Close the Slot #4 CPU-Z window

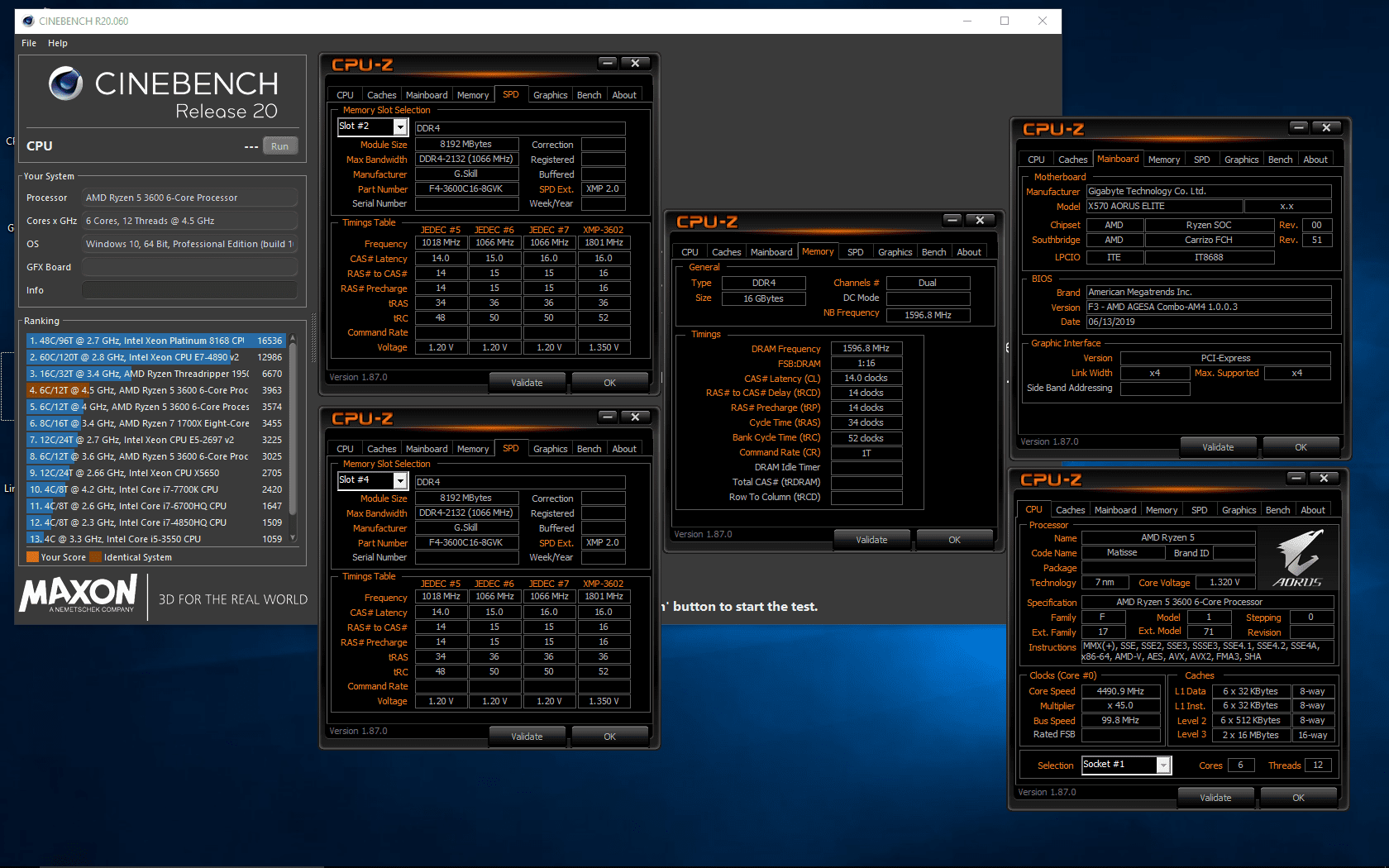[635, 417]
